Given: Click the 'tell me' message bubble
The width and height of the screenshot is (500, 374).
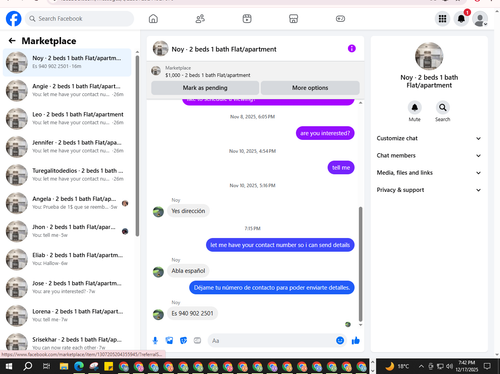Looking at the screenshot, I should point(341,168).
